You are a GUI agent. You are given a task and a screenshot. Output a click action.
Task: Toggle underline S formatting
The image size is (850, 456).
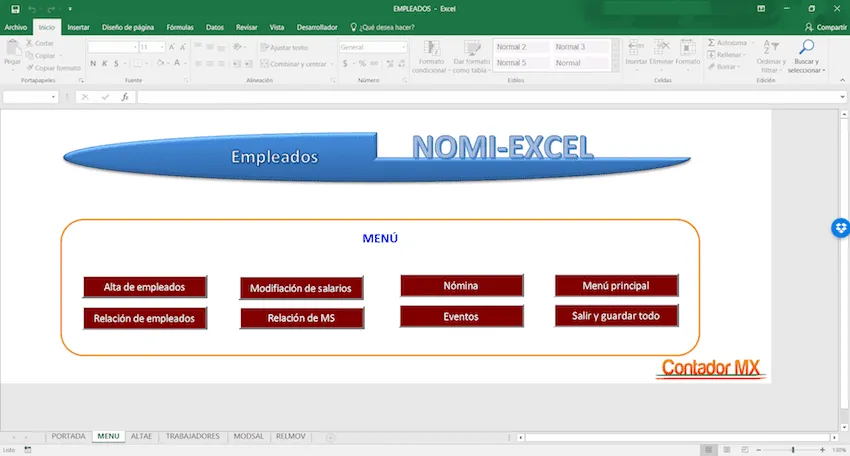(x=116, y=63)
